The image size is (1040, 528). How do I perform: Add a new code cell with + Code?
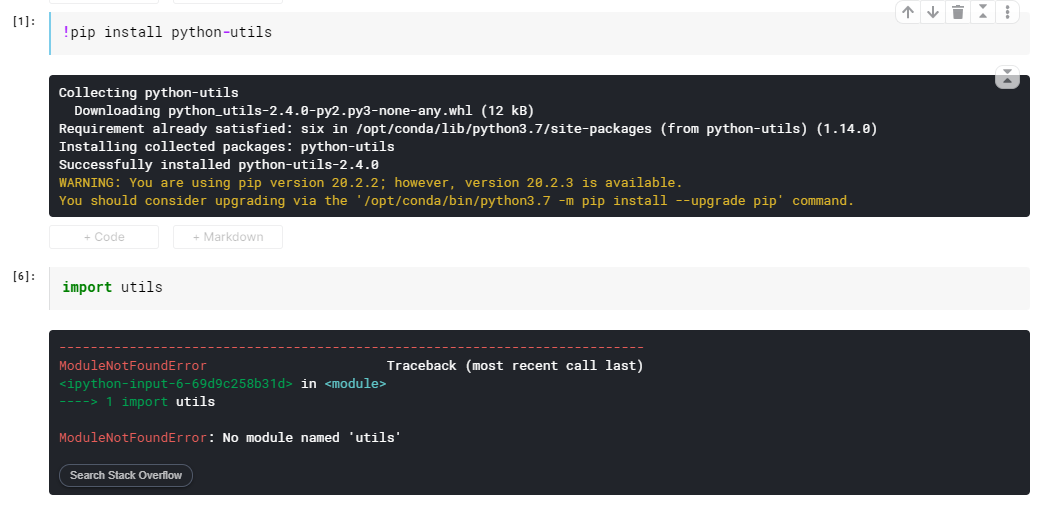pyautogui.click(x=104, y=237)
